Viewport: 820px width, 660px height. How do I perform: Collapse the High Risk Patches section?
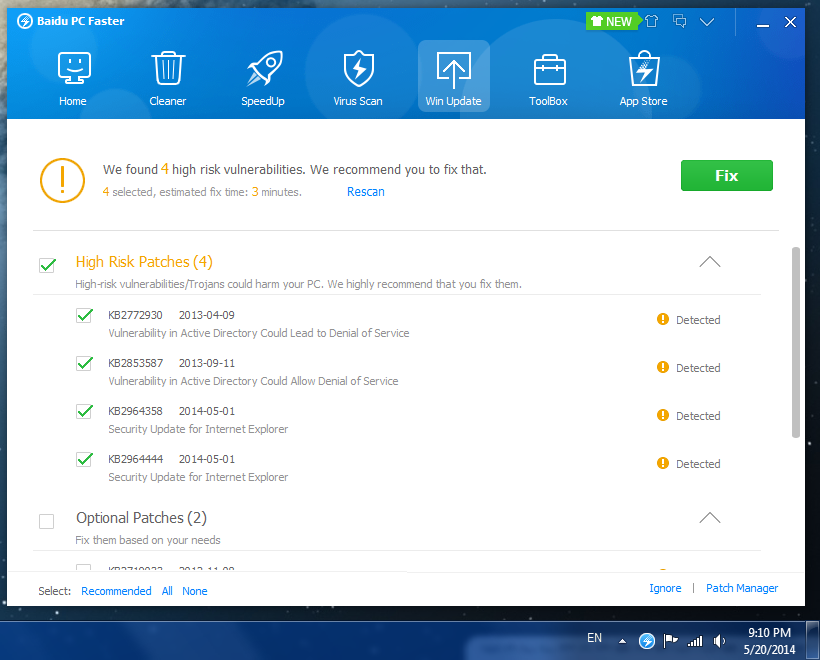click(x=710, y=261)
